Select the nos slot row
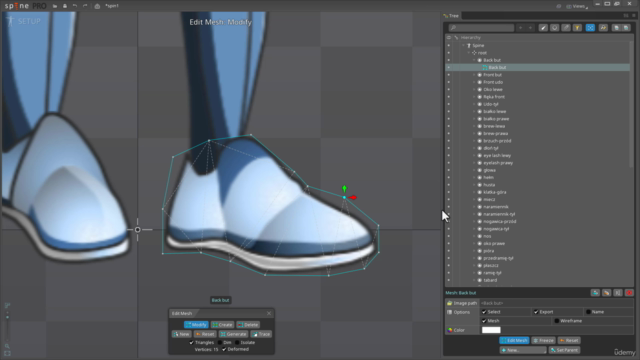Viewport: 640px width, 360px height. point(538,236)
